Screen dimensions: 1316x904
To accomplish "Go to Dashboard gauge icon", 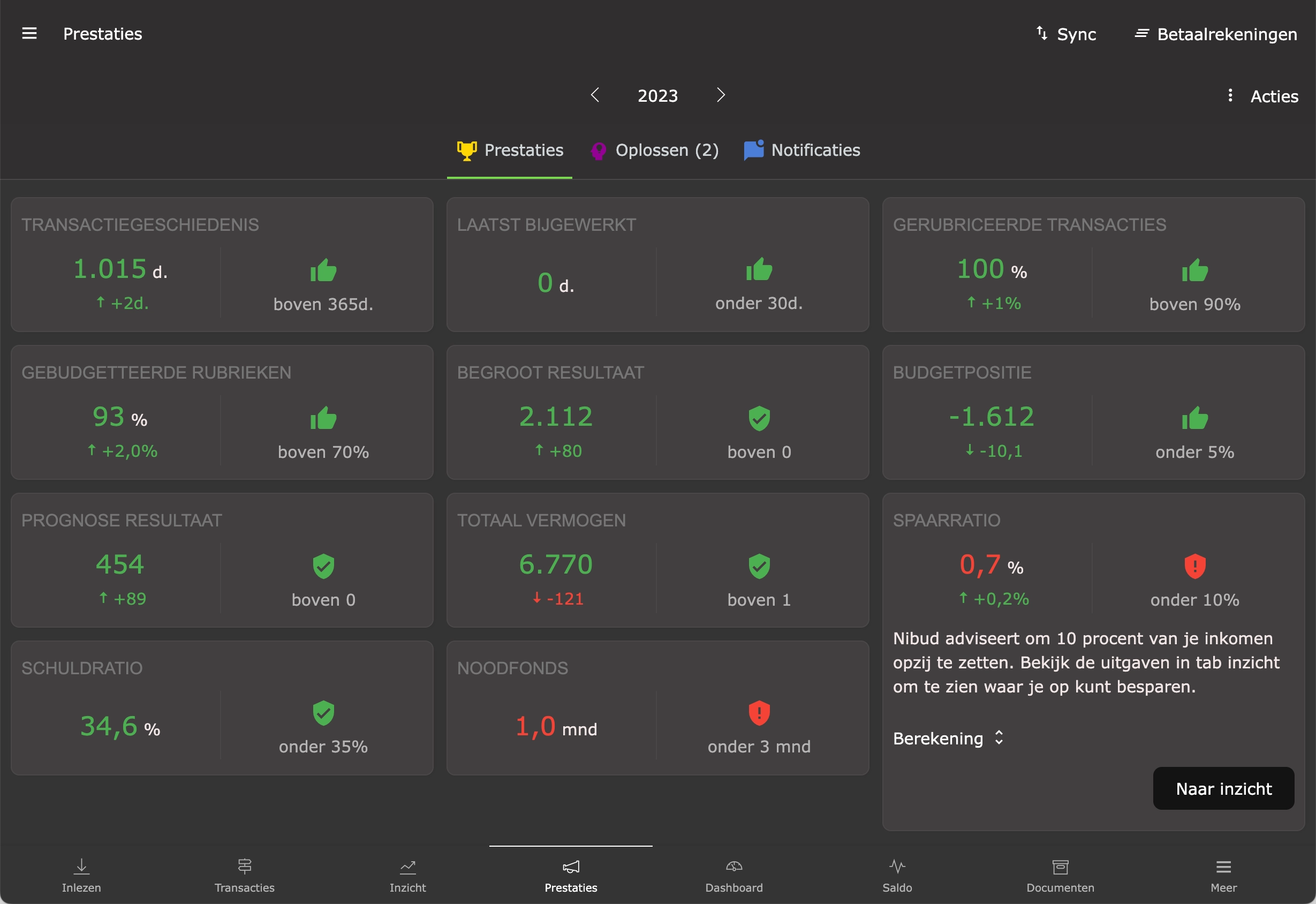I will coord(734,866).
